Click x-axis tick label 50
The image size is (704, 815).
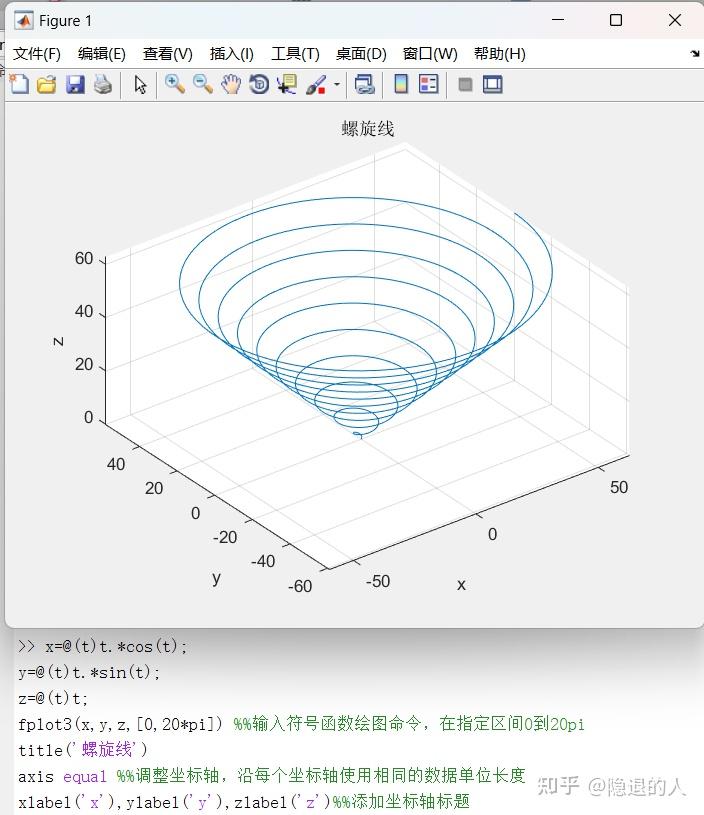619,487
